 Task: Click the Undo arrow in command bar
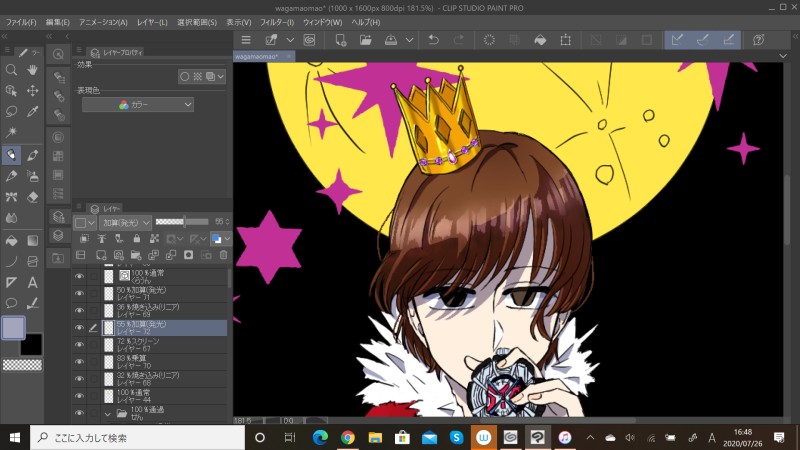433,40
